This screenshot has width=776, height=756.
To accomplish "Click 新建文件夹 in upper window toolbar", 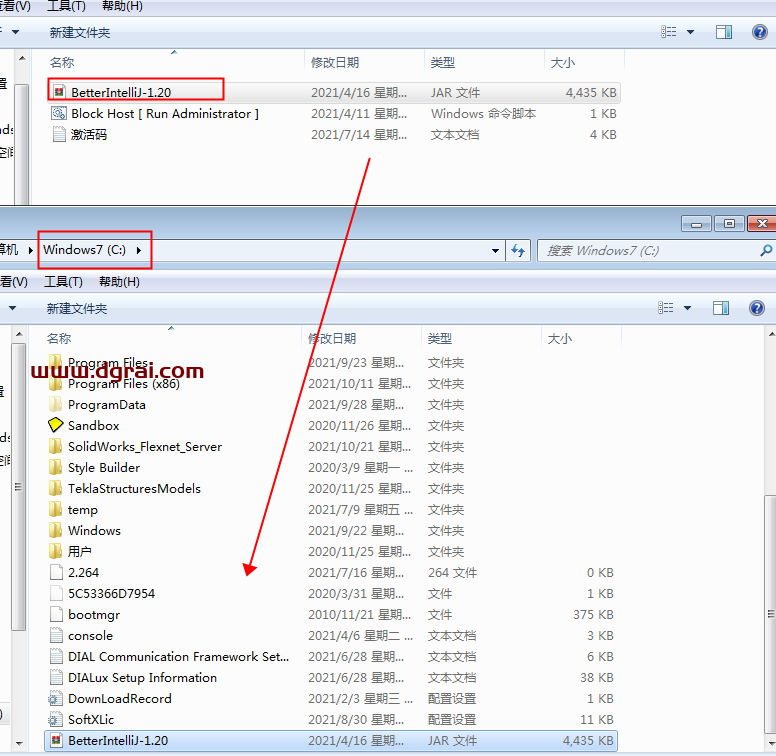I will pyautogui.click(x=80, y=33).
